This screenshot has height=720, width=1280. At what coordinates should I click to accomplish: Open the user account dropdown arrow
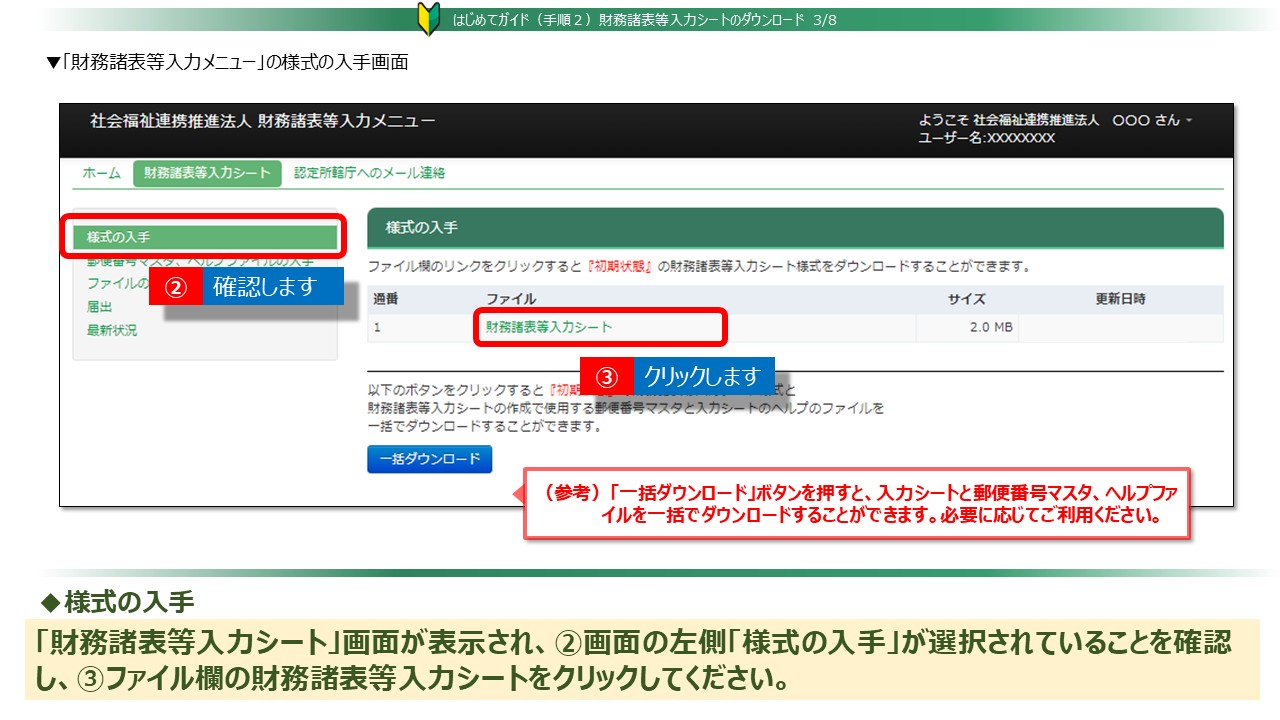tap(1189, 121)
